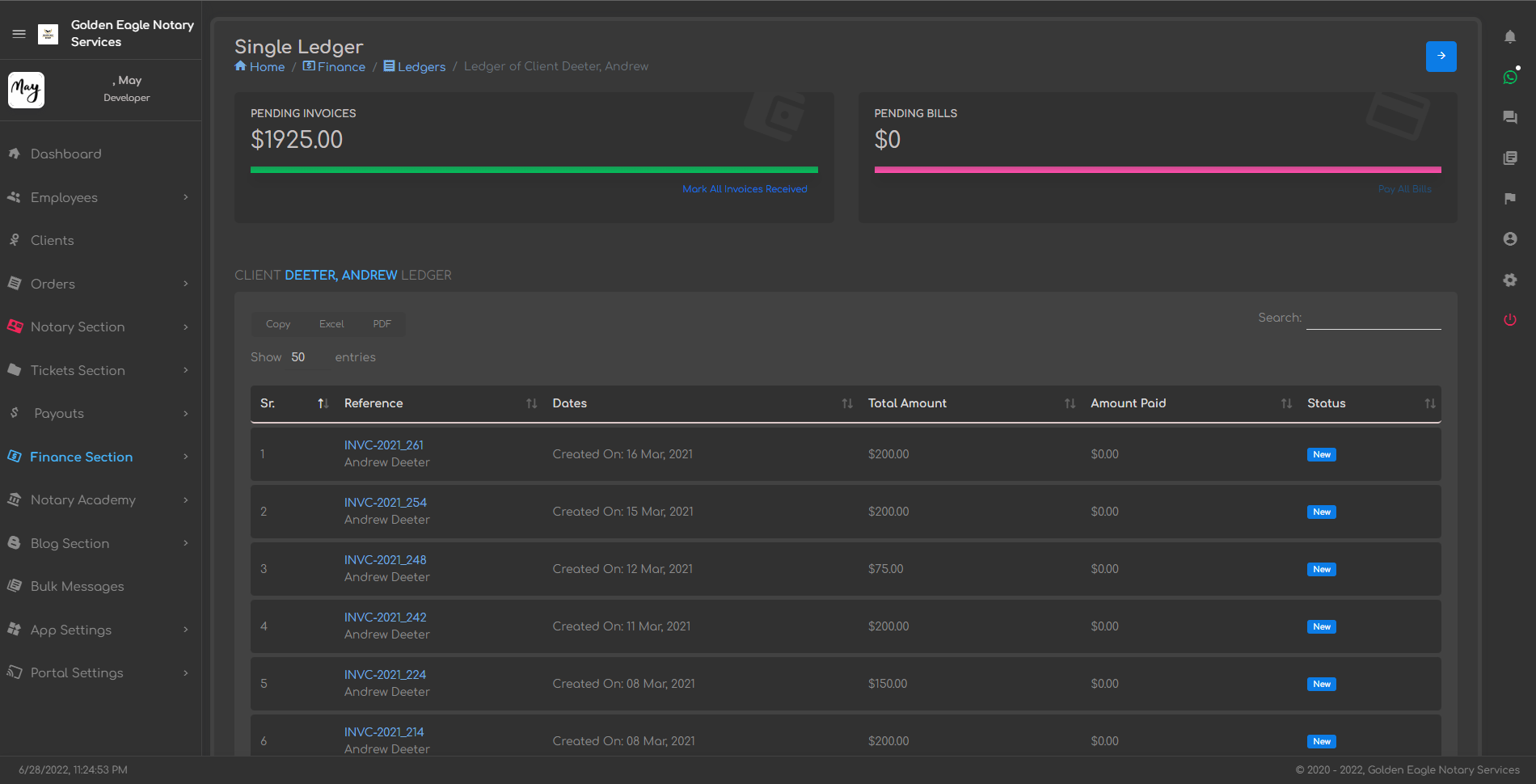
Task: Sort table by Dates column
Action: 701,403
